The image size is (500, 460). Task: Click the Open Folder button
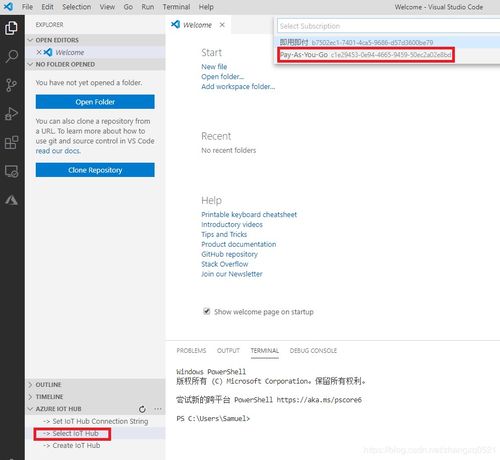point(95,102)
